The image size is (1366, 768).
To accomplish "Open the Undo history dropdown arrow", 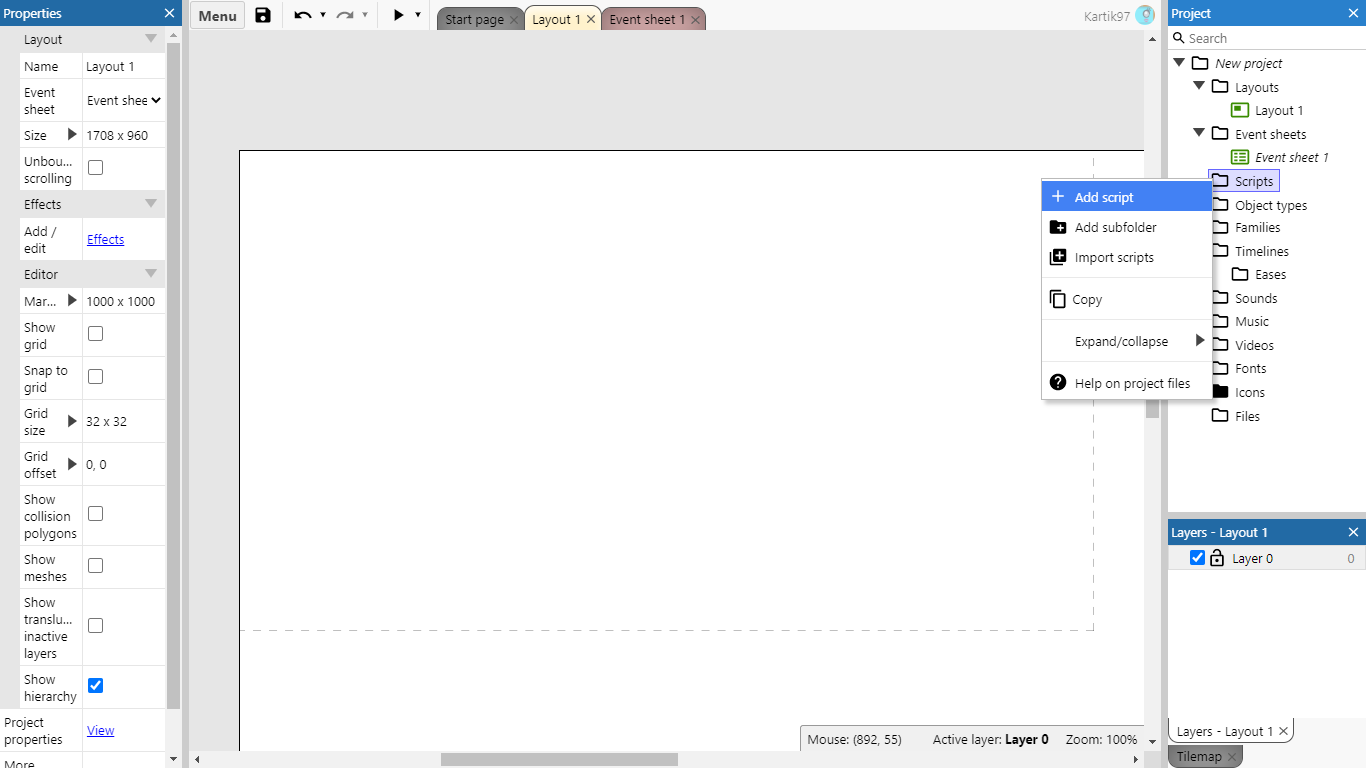I will [323, 15].
